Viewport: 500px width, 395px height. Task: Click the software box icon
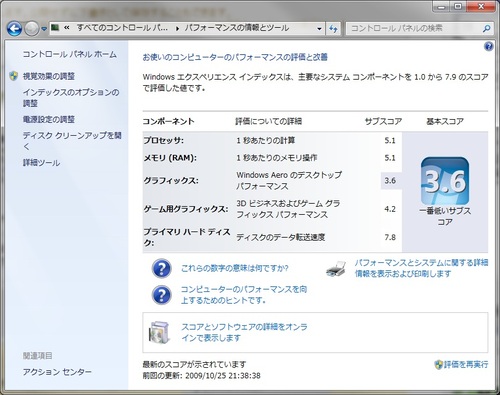(x=159, y=332)
